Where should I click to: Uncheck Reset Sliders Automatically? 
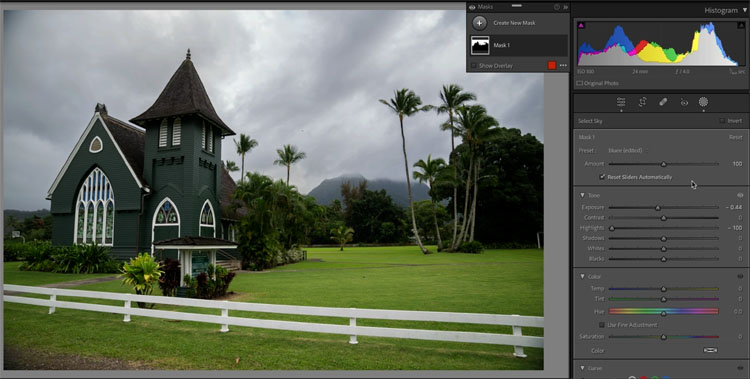click(602, 177)
